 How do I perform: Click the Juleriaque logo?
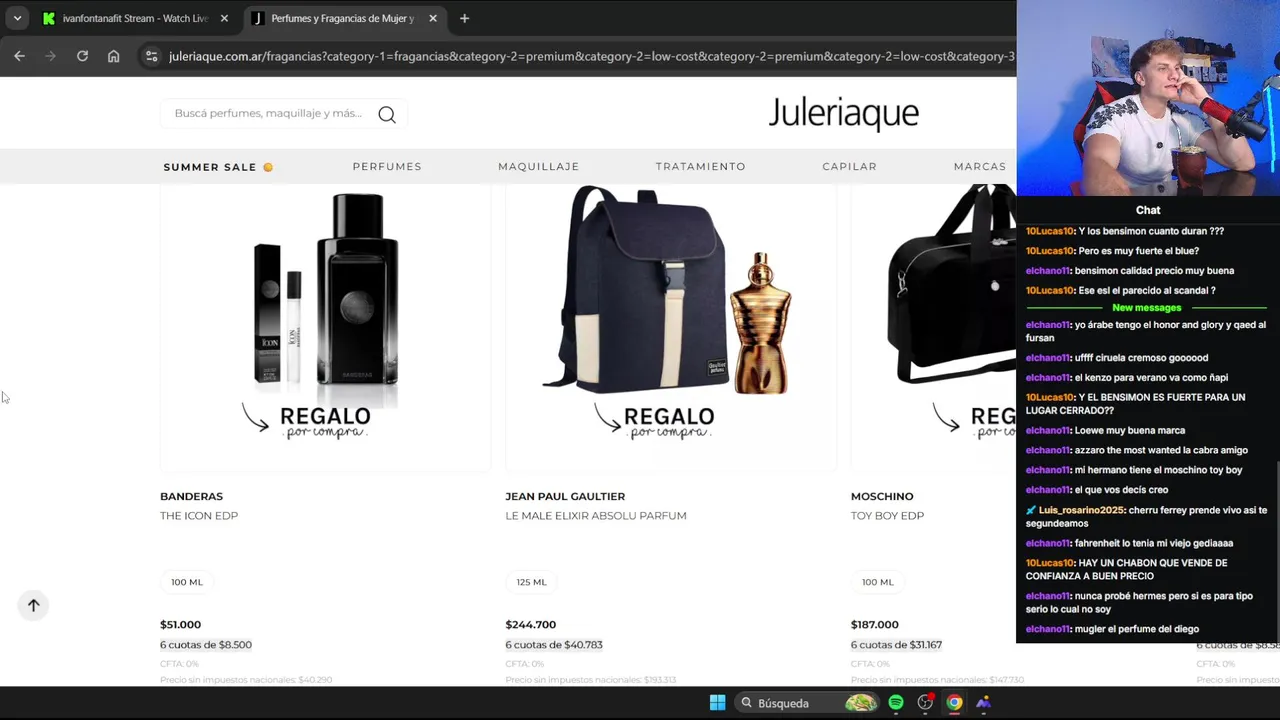pos(843,113)
